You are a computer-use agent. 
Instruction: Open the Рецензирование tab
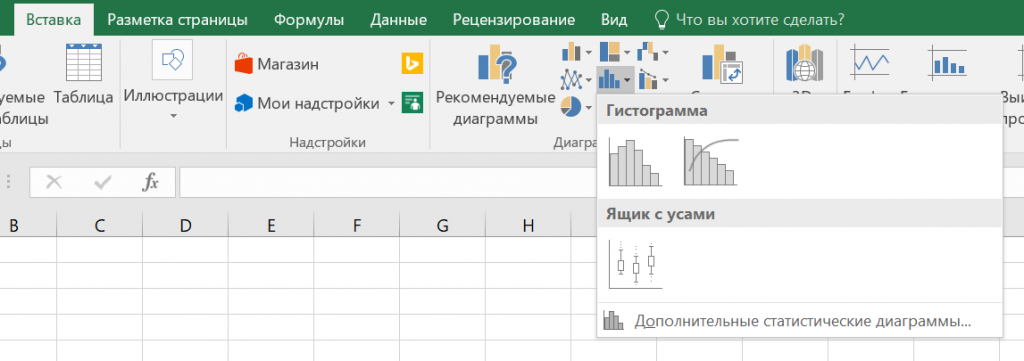click(514, 20)
